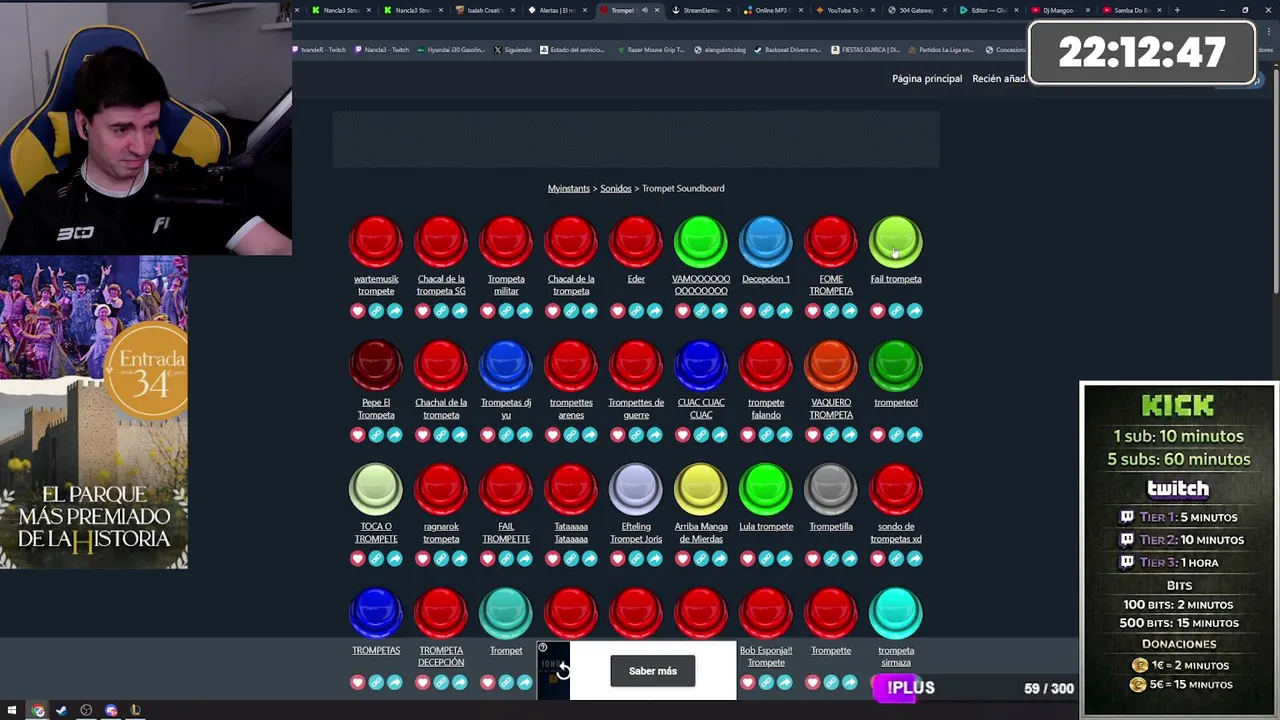The height and width of the screenshot is (720, 1280).
Task: Open the sondo de trompetas xd link
Action: point(896,533)
